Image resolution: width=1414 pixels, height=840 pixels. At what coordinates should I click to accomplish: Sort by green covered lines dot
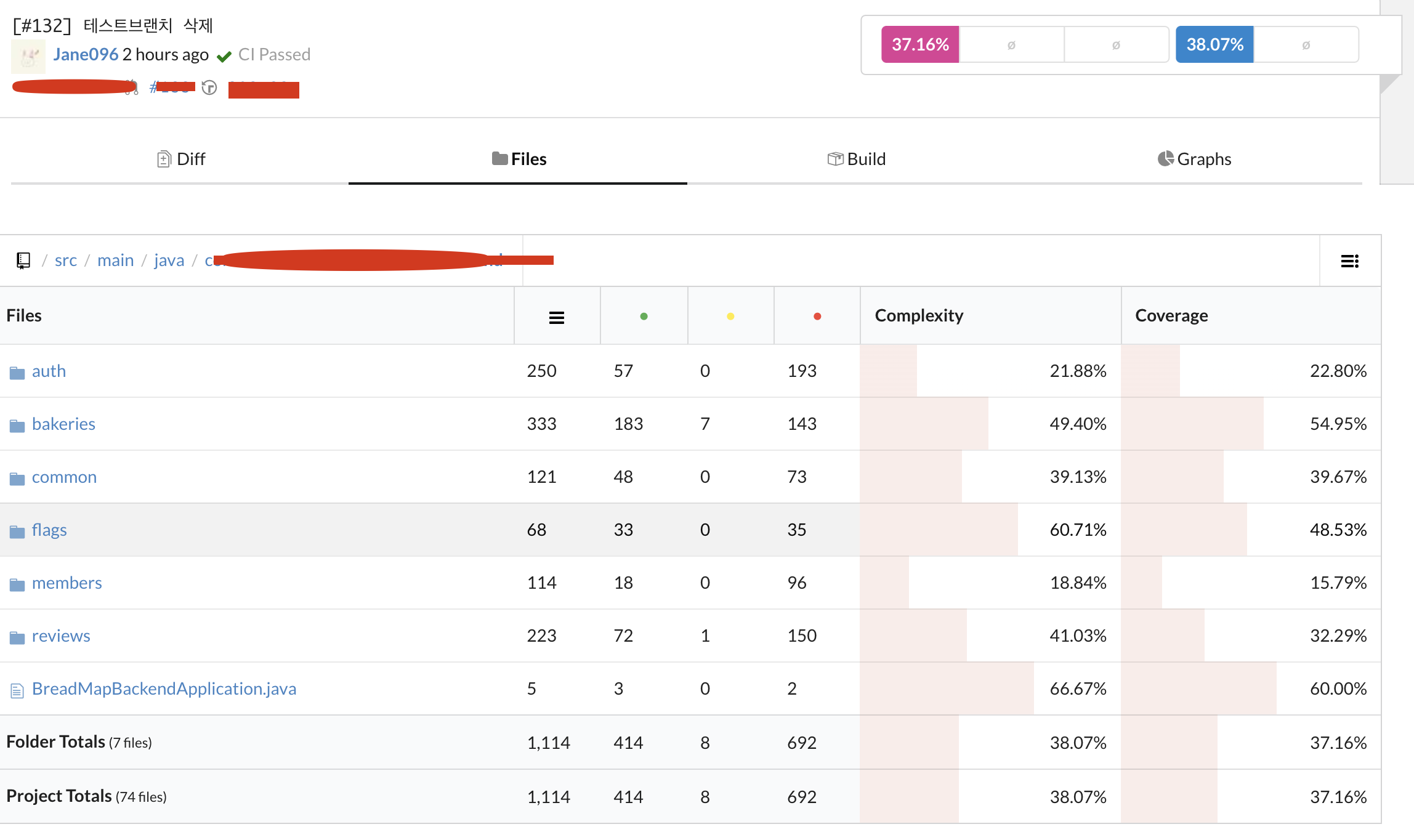(x=644, y=317)
